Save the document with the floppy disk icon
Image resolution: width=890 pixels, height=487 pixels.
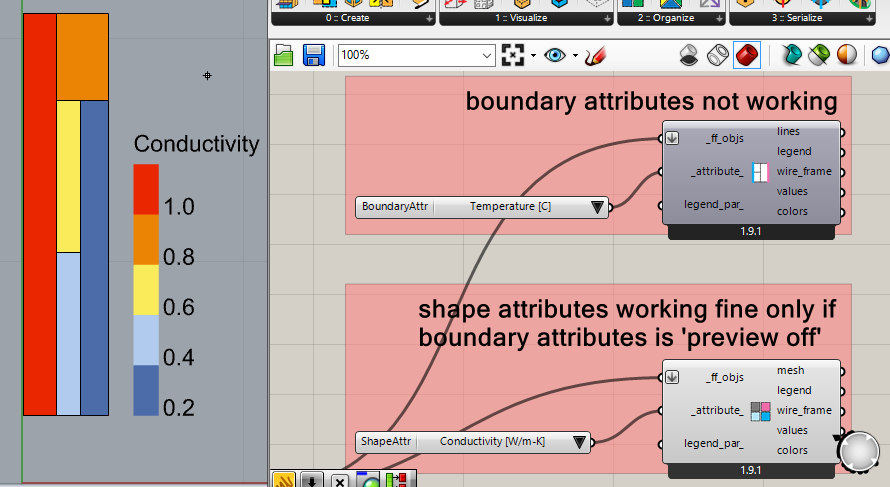click(x=313, y=55)
